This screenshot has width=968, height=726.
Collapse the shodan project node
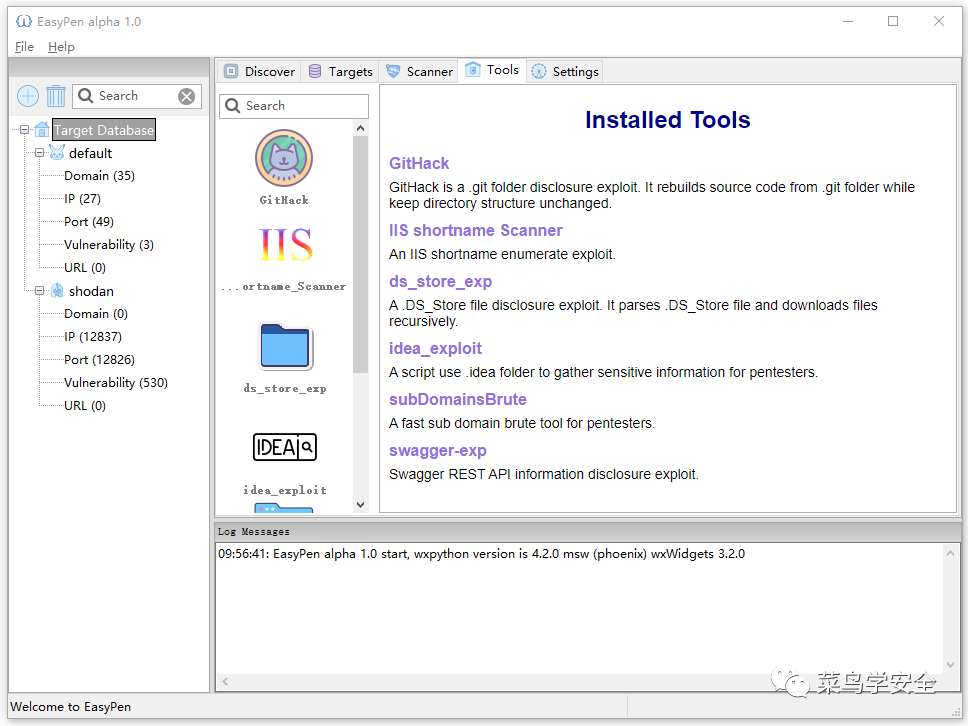40,290
